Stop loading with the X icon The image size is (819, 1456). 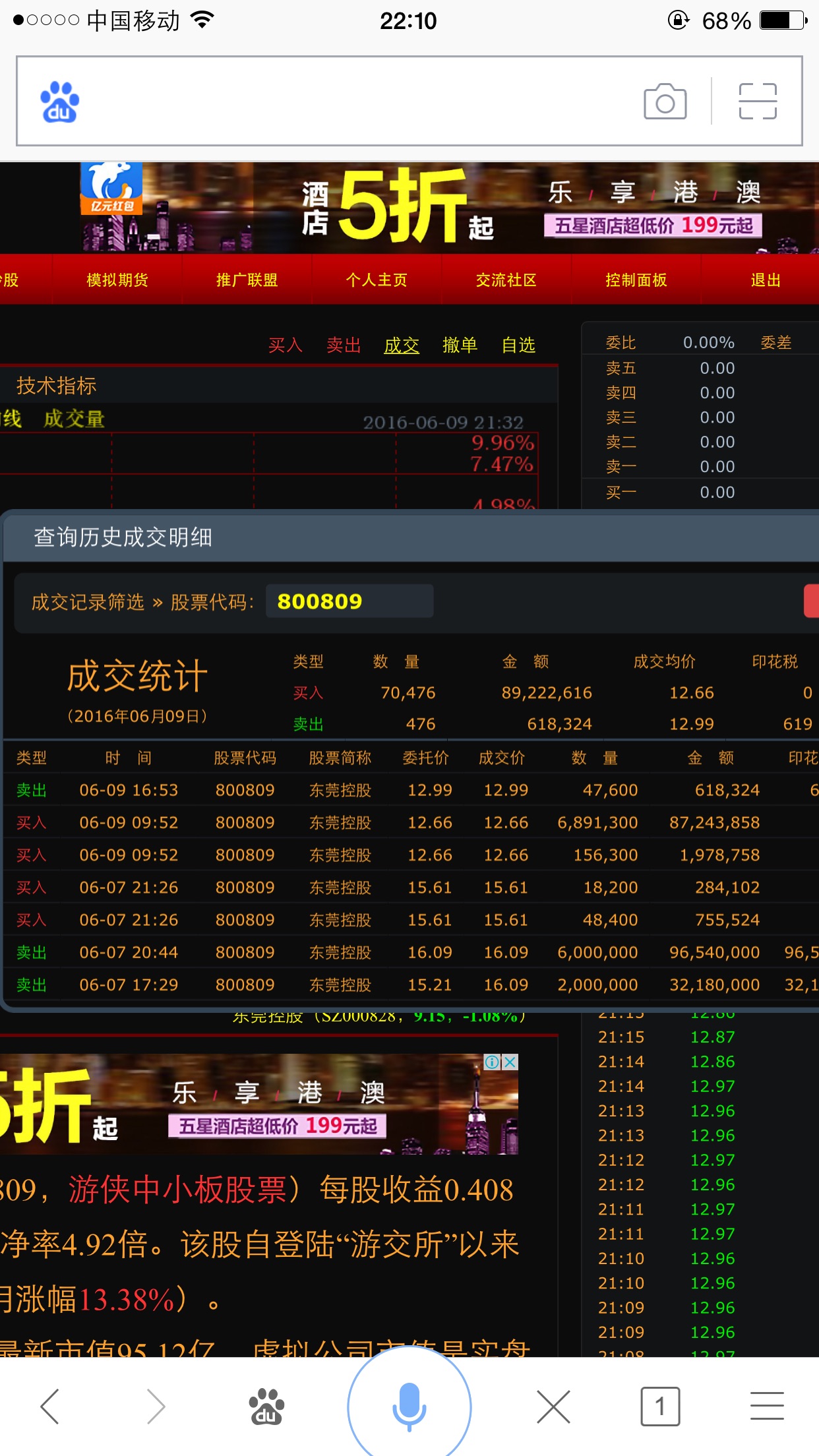tap(553, 1407)
